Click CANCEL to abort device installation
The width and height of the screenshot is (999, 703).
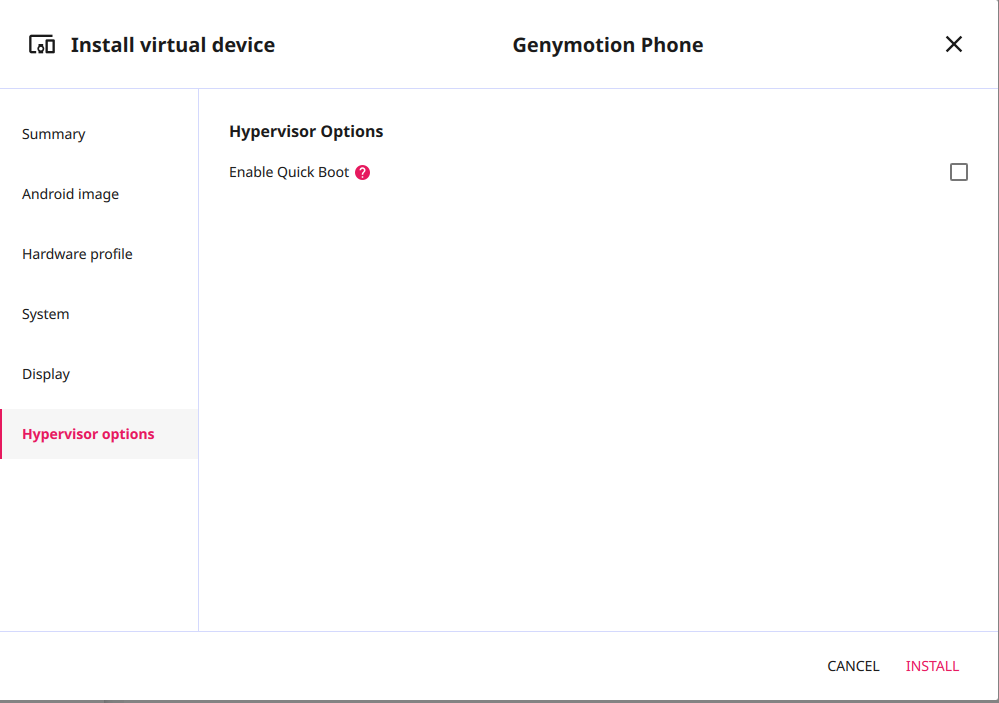point(852,666)
